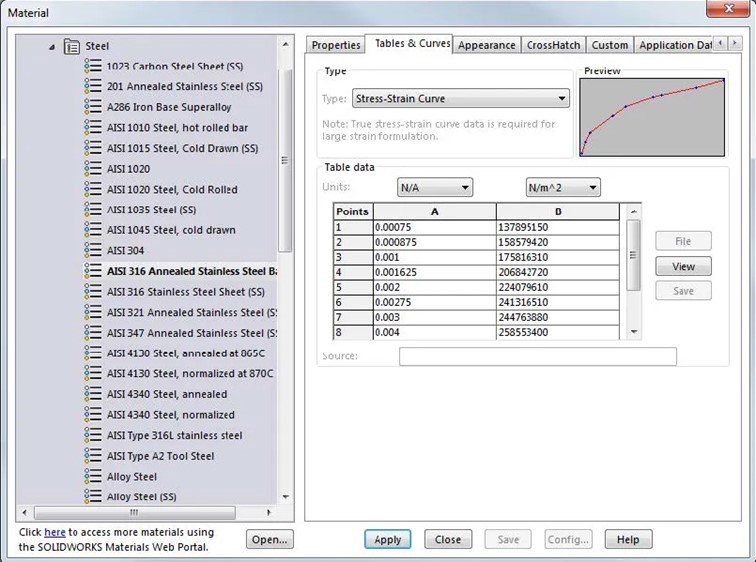This screenshot has height=562, width=756.
Task: Open the N/A units dropdown
Action: (434, 187)
